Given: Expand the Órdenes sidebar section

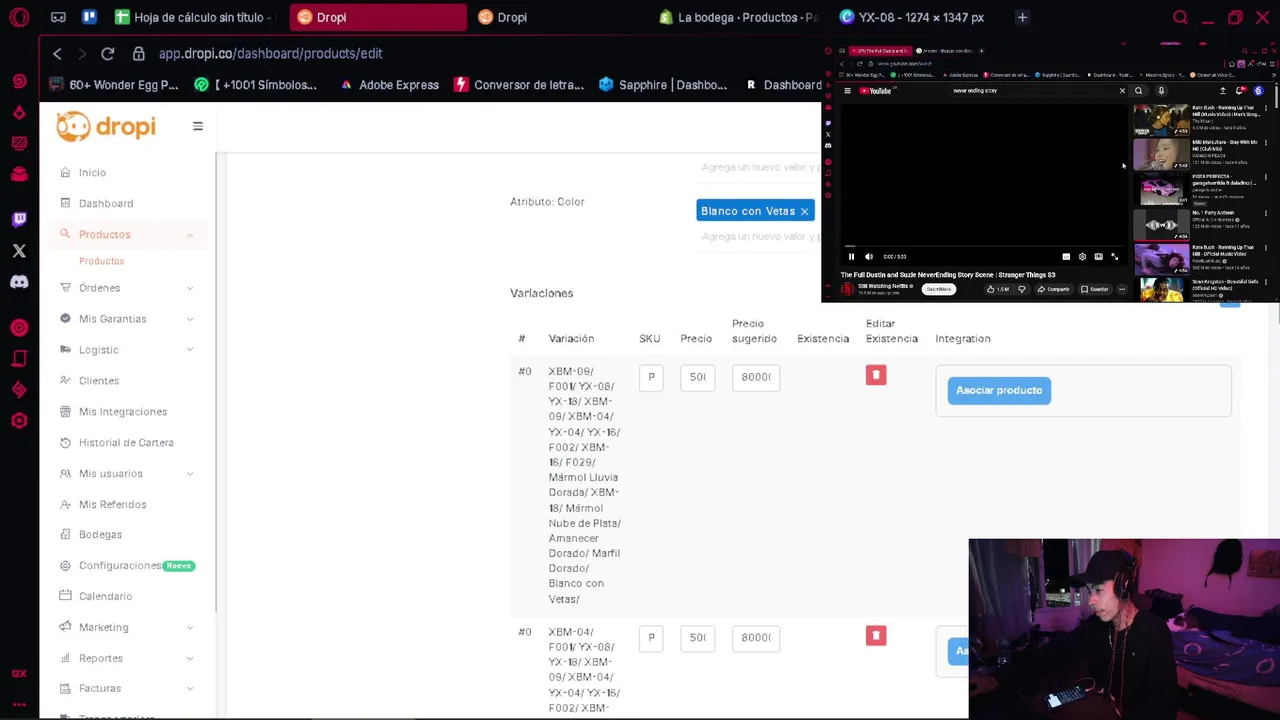Looking at the screenshot, I should click(x=190, y=288).
